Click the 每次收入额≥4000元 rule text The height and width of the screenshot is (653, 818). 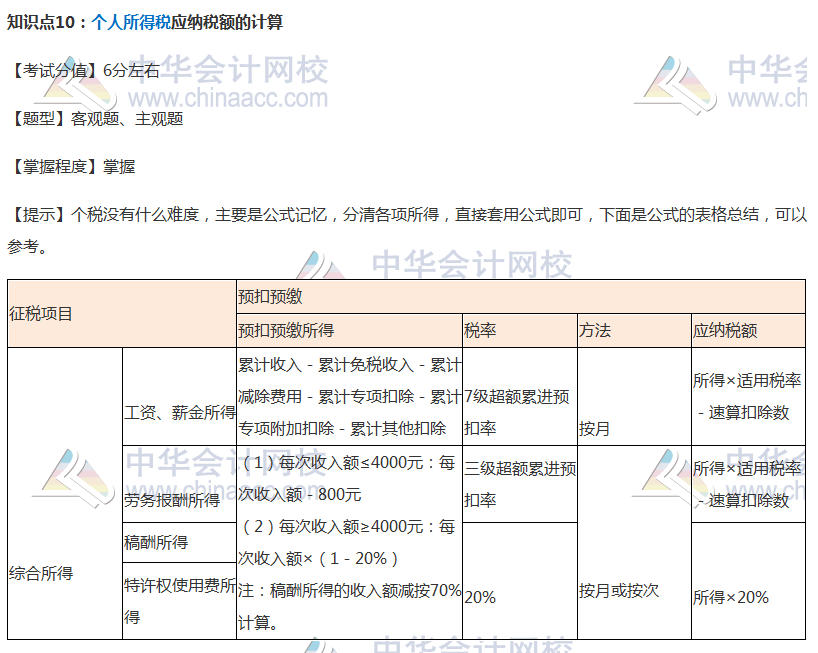(346, 542)
